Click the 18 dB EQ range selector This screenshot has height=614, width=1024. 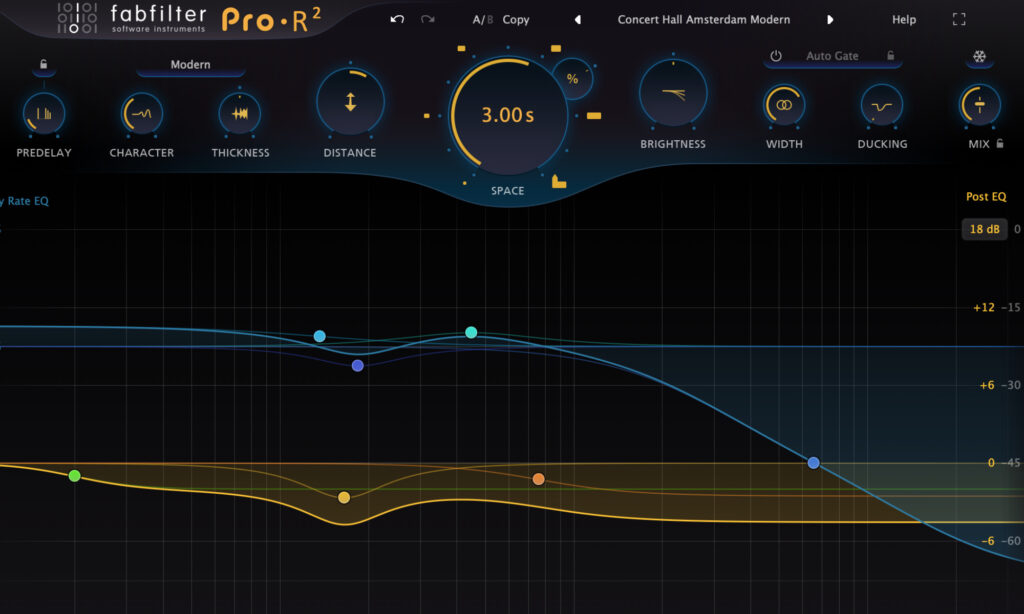[984, 229]
